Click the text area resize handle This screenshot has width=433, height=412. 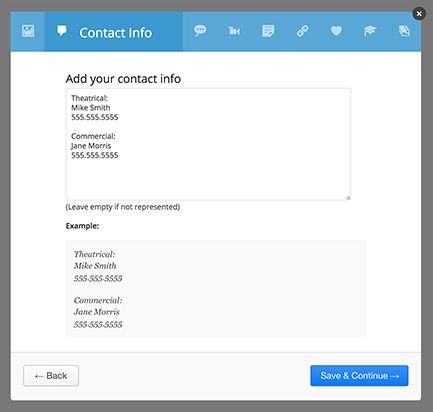tap(348, 197)
